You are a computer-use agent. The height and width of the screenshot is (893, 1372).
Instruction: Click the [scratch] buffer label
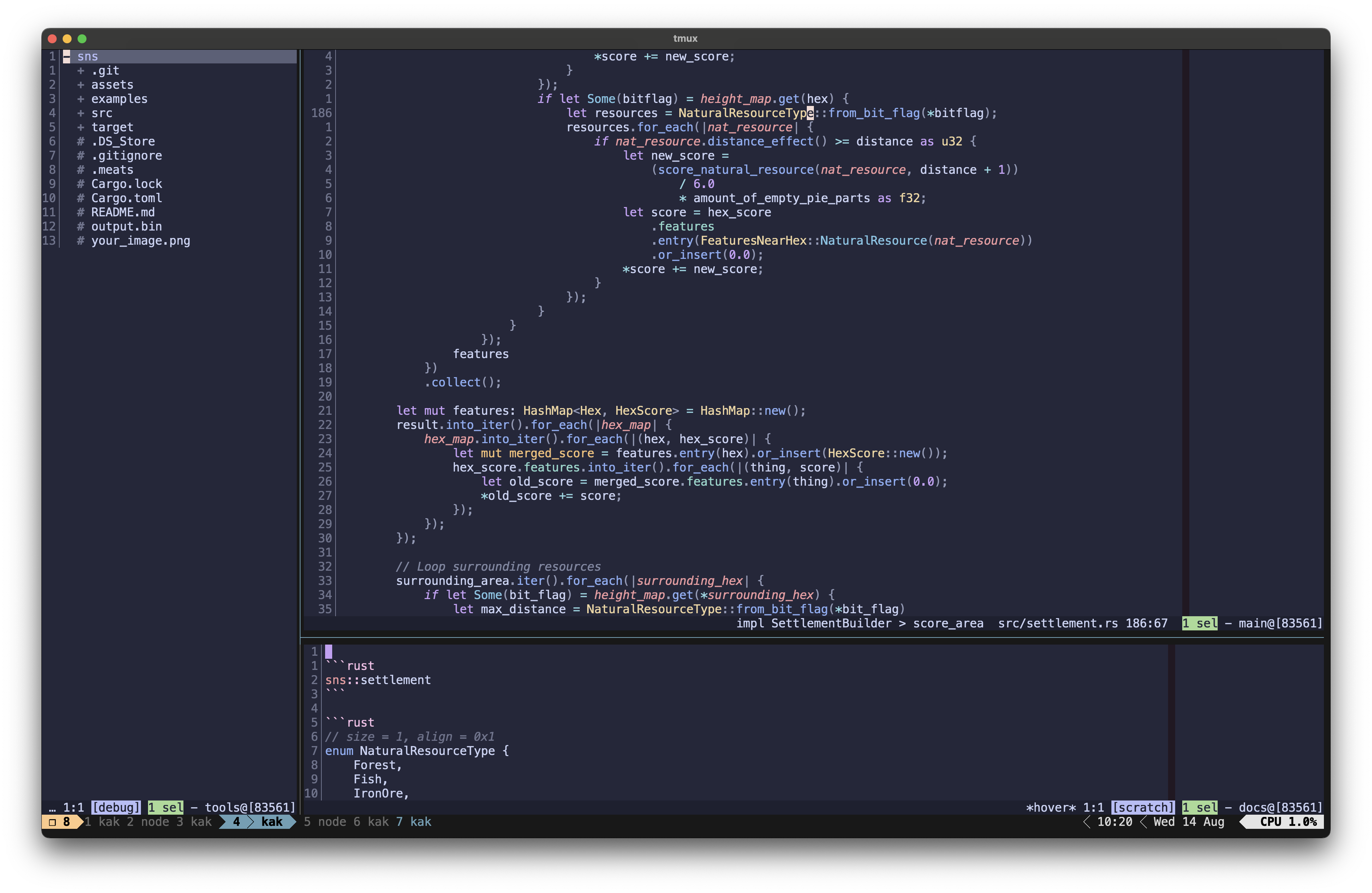click(1143, 807)
